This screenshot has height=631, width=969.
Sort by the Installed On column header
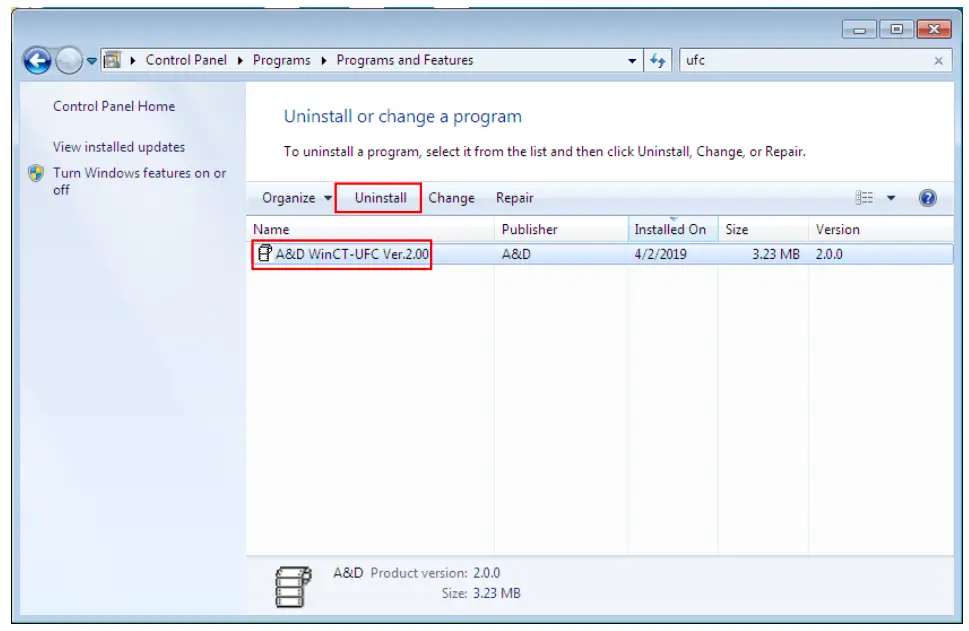(x=670, y=229)
